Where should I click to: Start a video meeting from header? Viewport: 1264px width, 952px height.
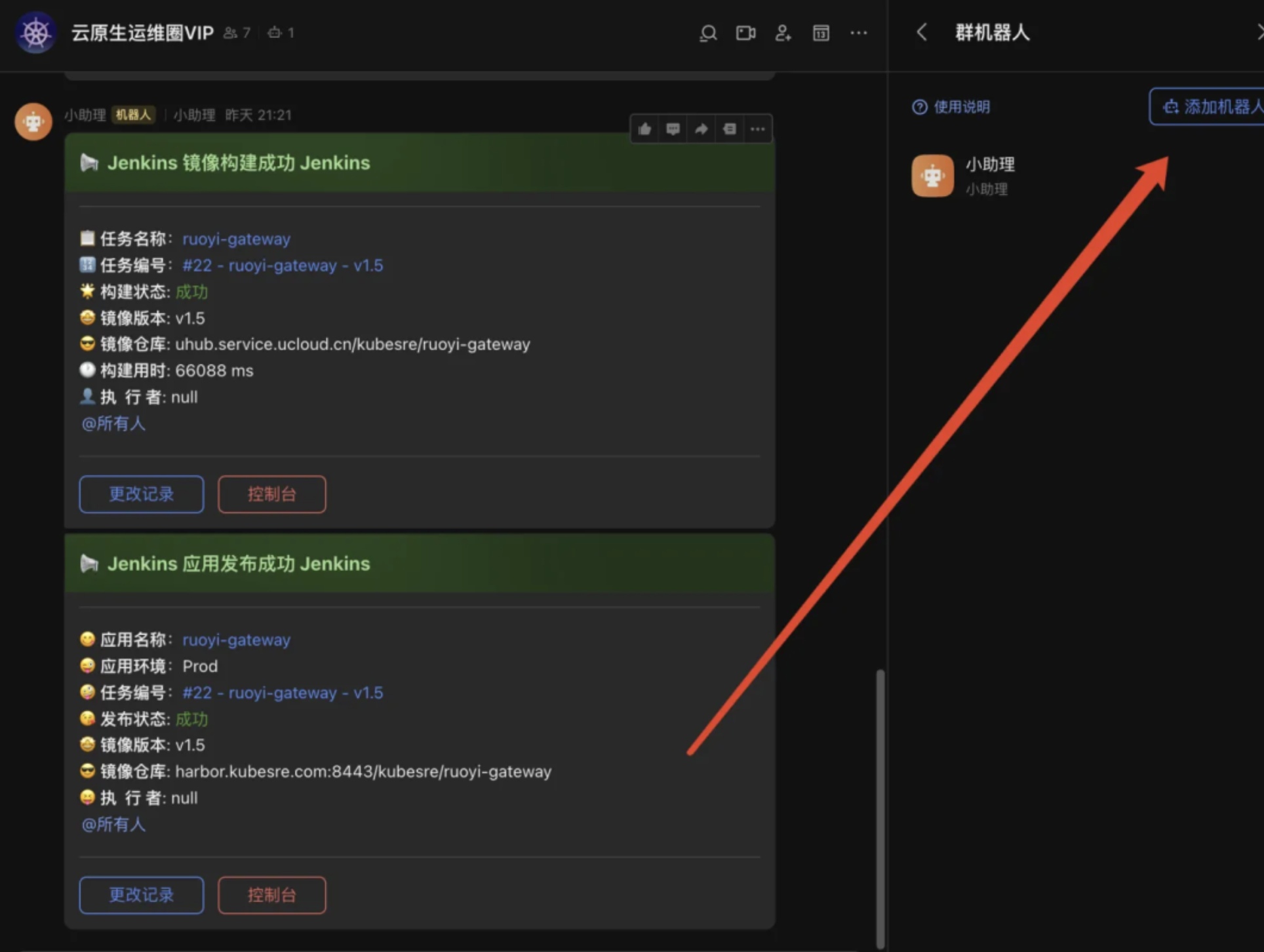pyautogui.click(x=745, y=33)
